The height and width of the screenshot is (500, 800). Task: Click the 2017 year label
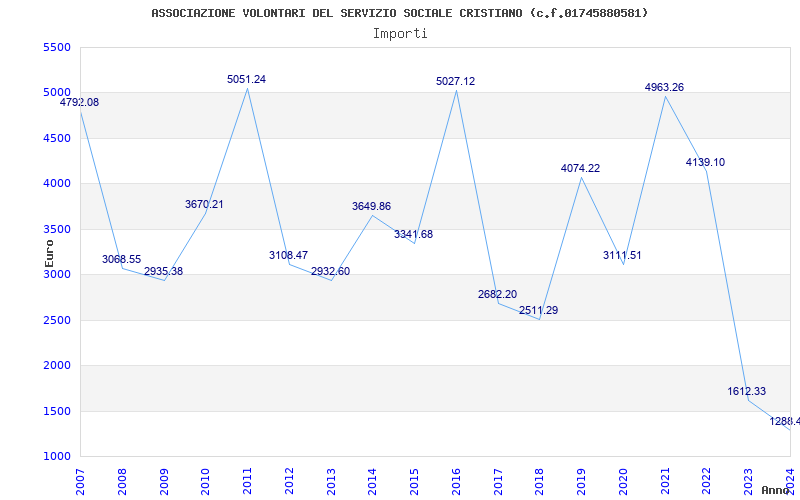coord(498,482)
